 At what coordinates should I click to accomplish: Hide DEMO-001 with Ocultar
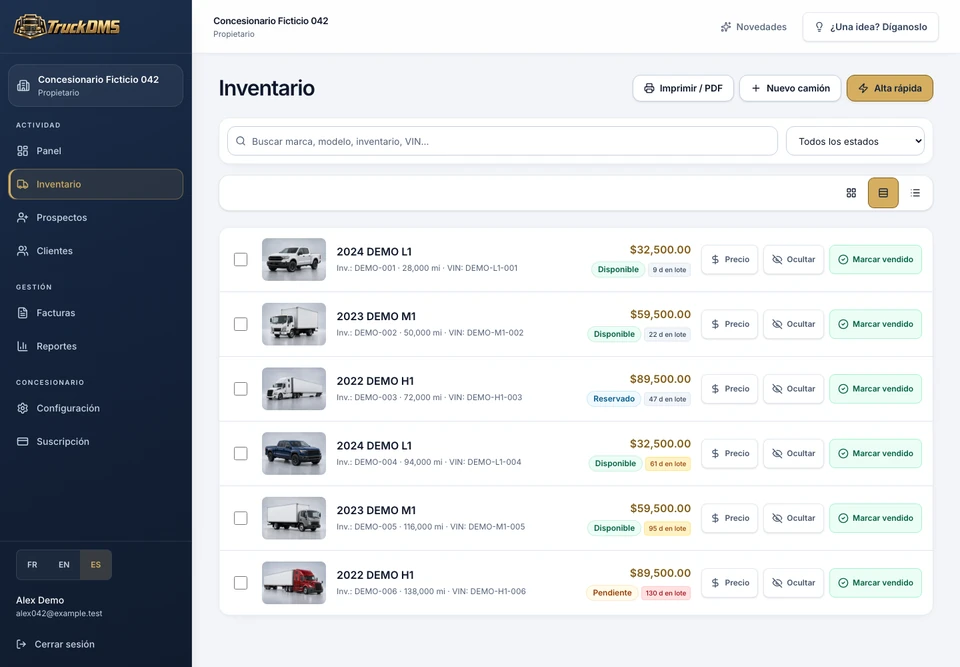point(793,260)
